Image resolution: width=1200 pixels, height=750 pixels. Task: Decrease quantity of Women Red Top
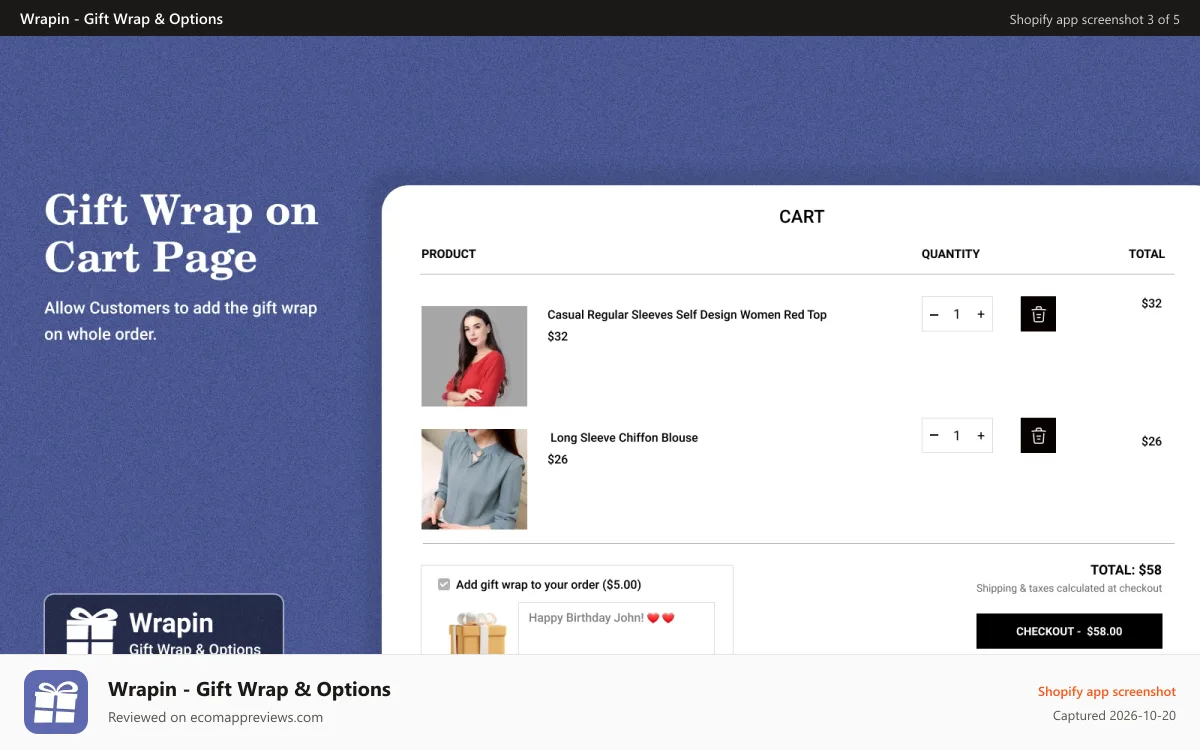tap(934, 314)
